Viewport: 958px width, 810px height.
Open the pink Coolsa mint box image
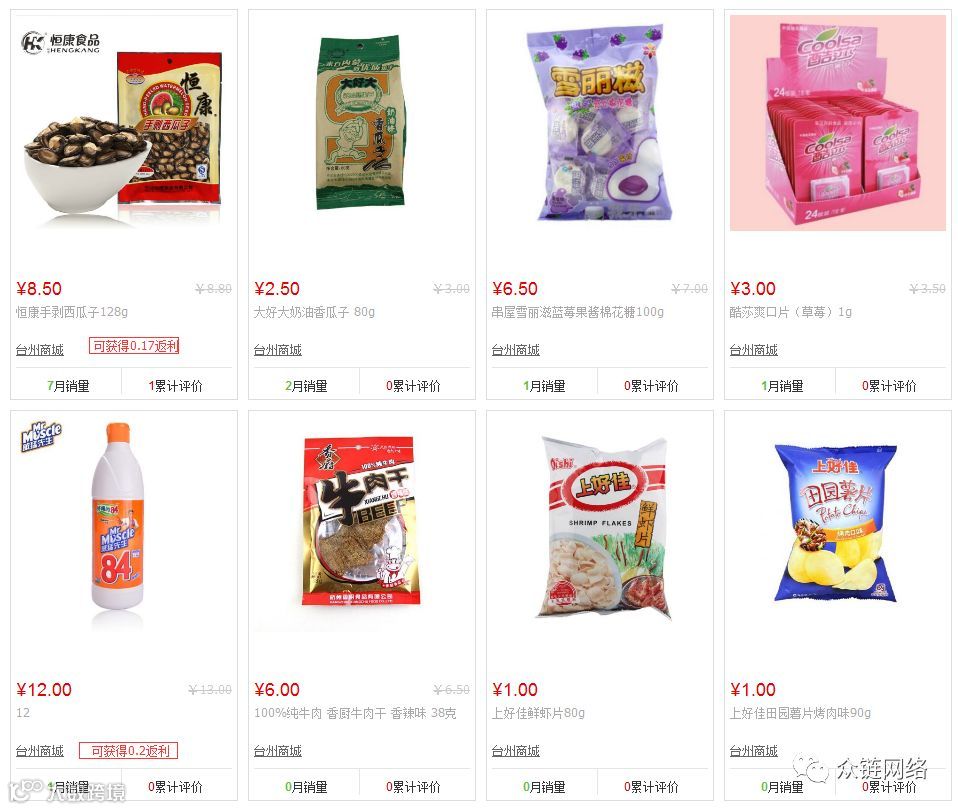tap(838, 123)
